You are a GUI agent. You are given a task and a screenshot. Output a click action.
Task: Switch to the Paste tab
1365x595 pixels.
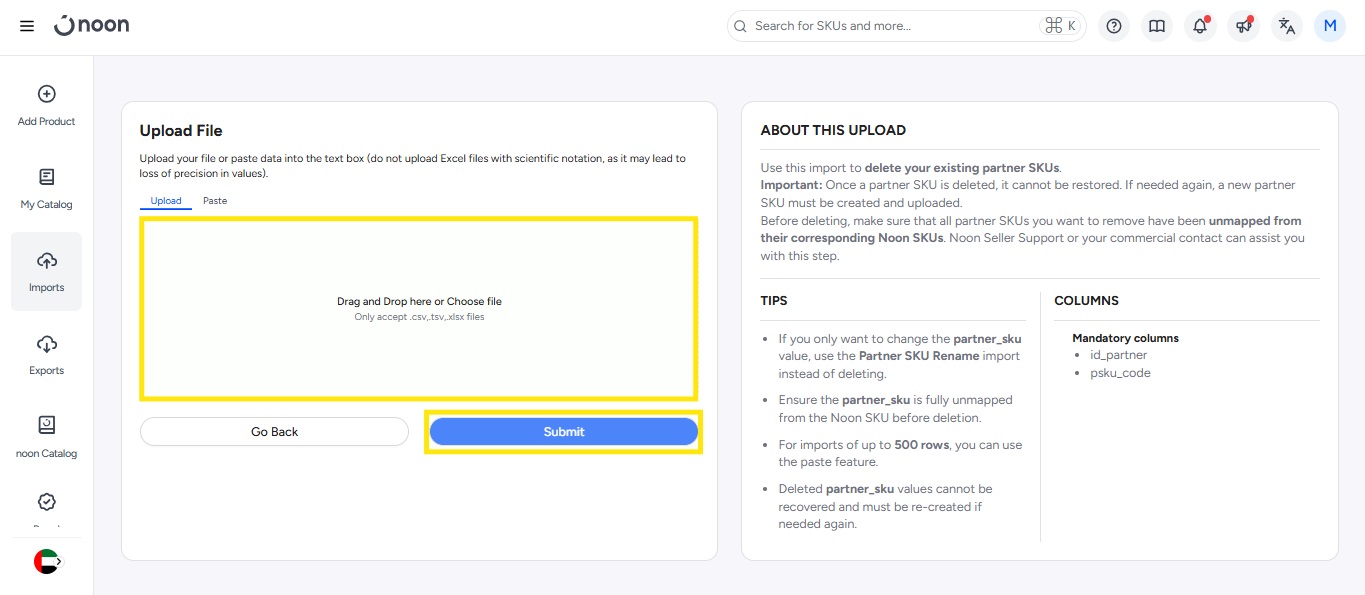215,201
